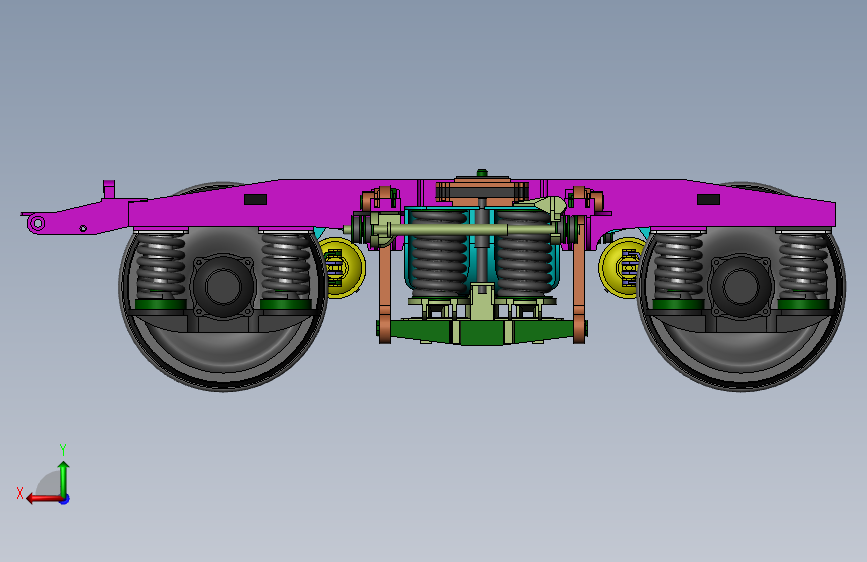Pick the right wheel's axle box cover
This screenshot has width=867, height=562.
[740, 286]
